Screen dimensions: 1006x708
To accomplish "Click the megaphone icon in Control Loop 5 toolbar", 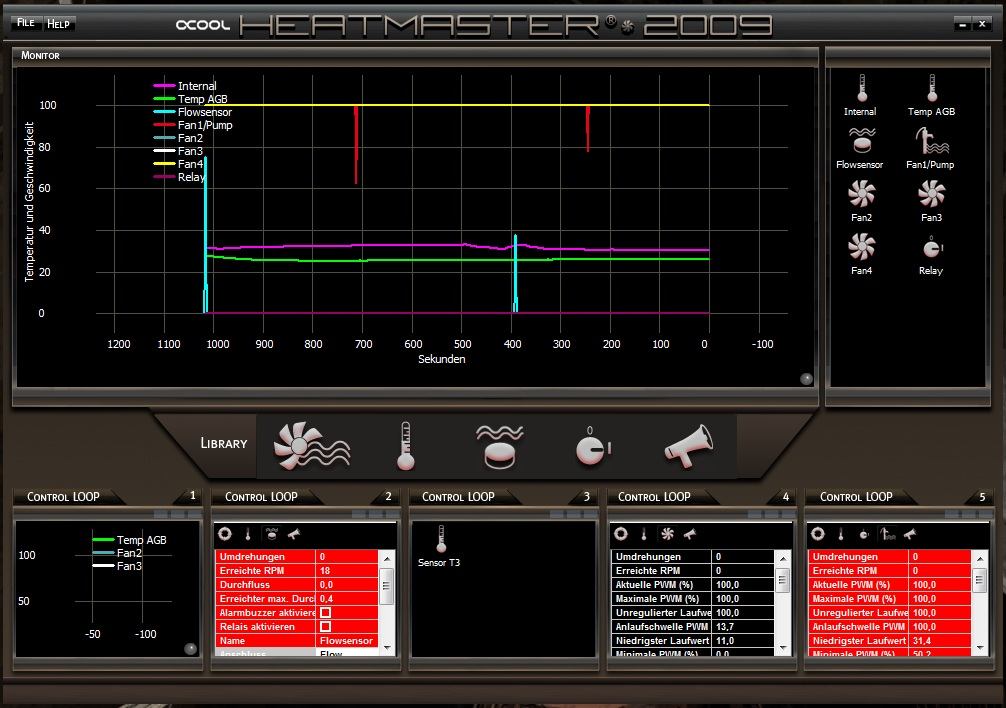I will tap(910, 534).
